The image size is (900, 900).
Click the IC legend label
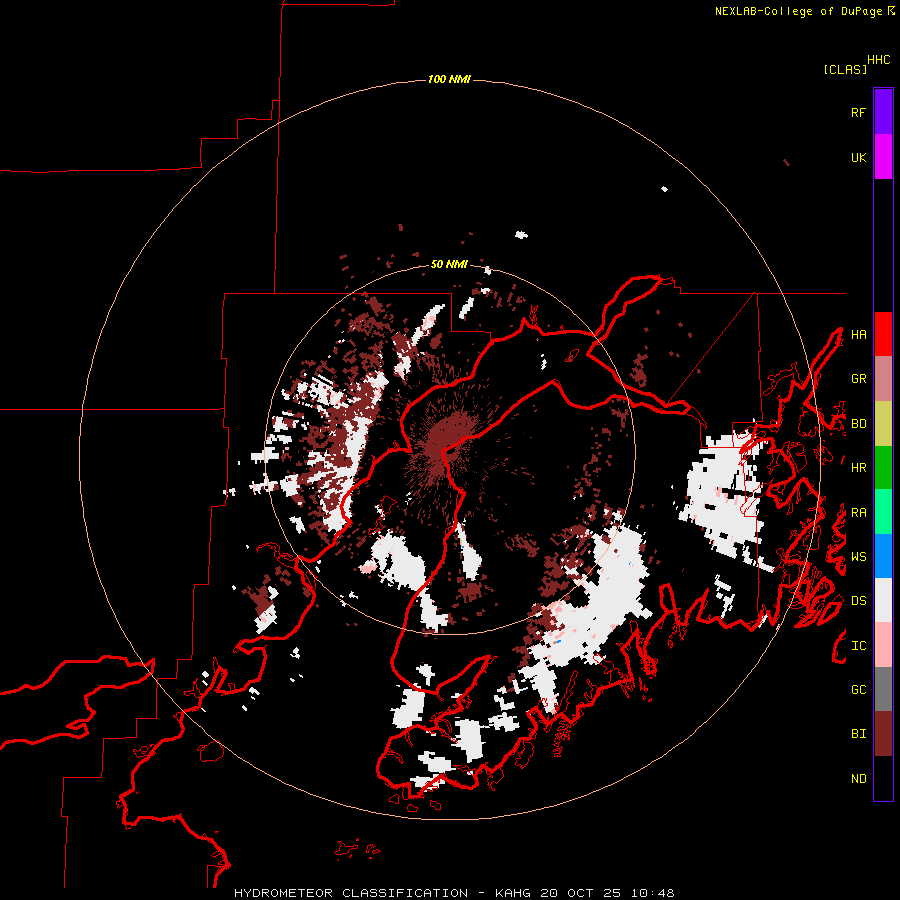point(858,646)
